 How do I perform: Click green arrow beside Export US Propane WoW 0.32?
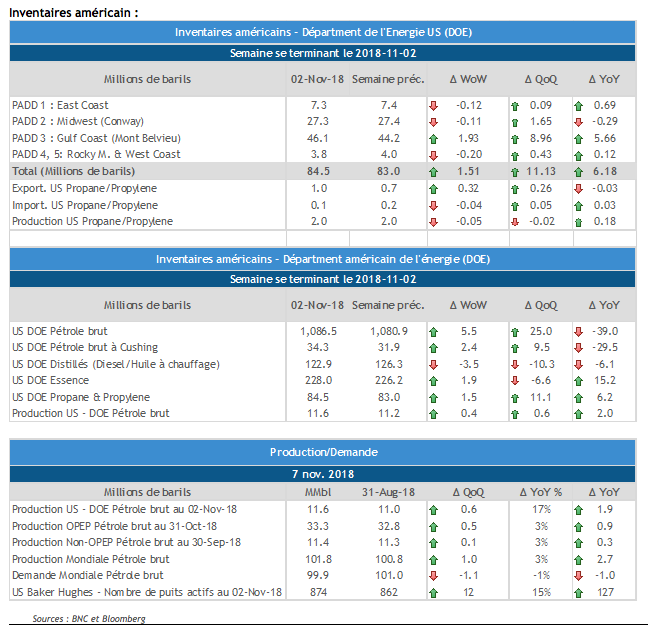433,188
